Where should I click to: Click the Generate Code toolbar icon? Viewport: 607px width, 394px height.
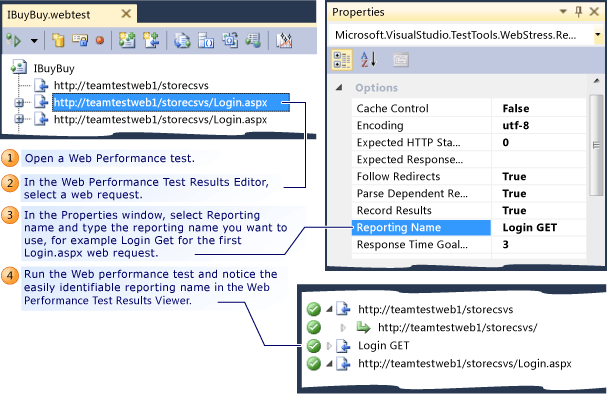(x=182, y=40)
